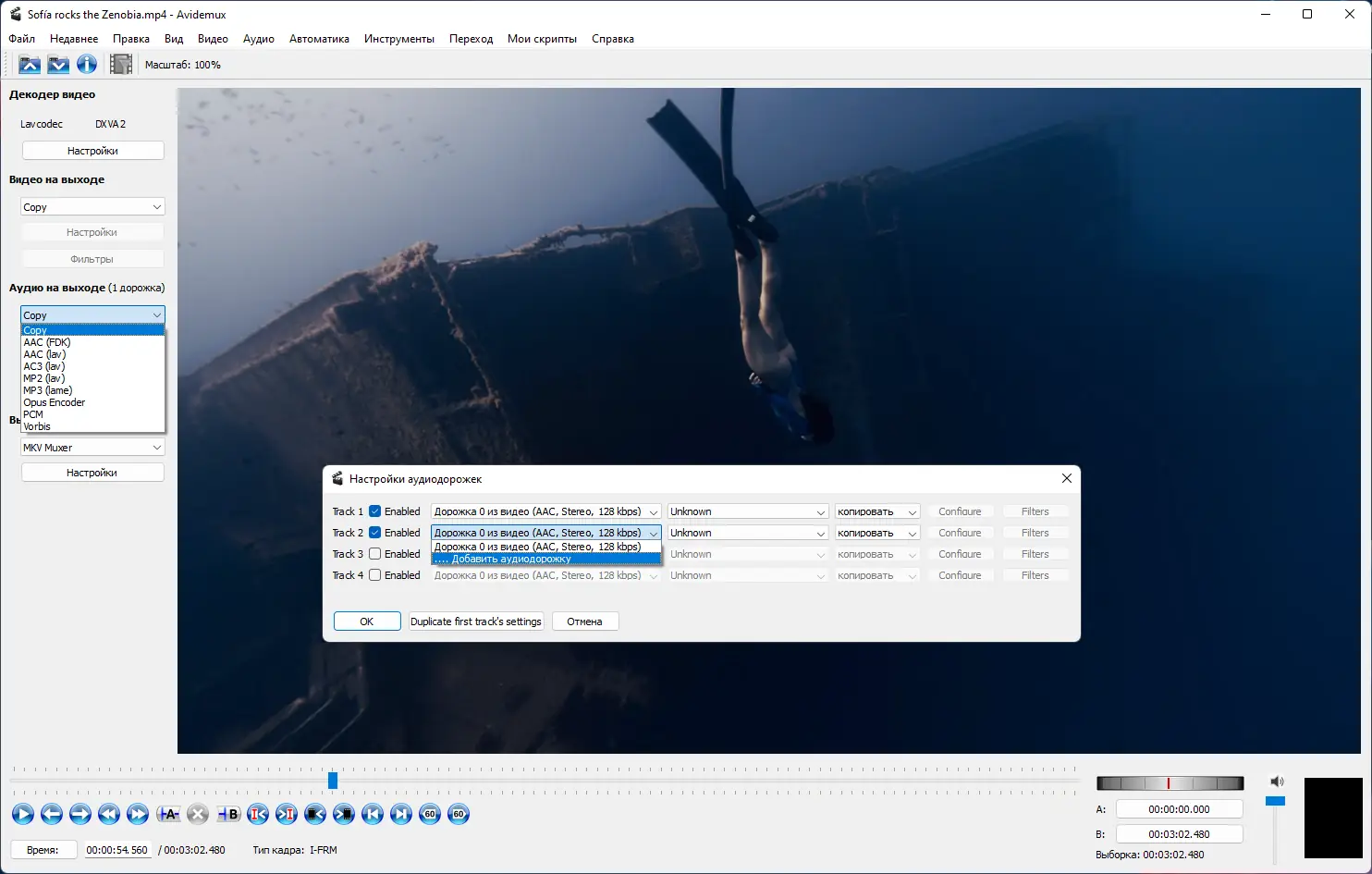Click the filmstrip video filters icon
The image size is (1372, 874).
click(121, 65)
